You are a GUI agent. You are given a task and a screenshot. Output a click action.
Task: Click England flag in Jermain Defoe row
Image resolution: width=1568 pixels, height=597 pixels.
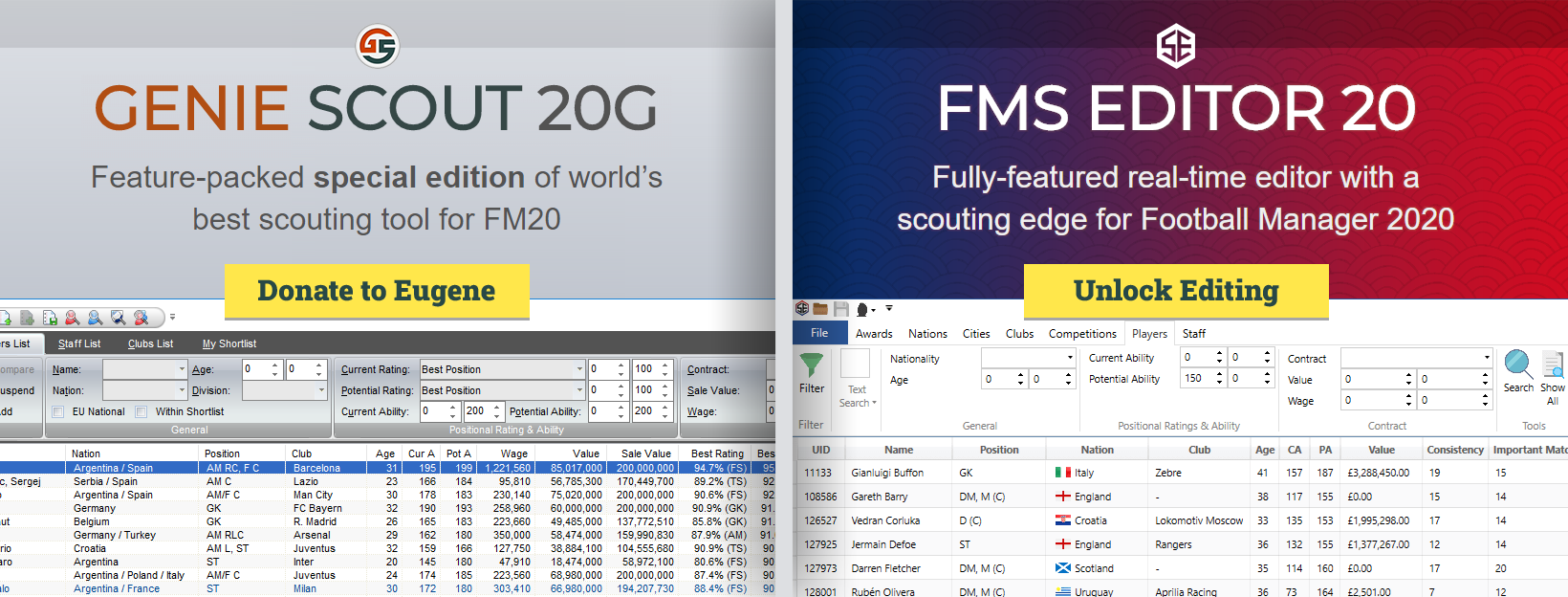1062,544
